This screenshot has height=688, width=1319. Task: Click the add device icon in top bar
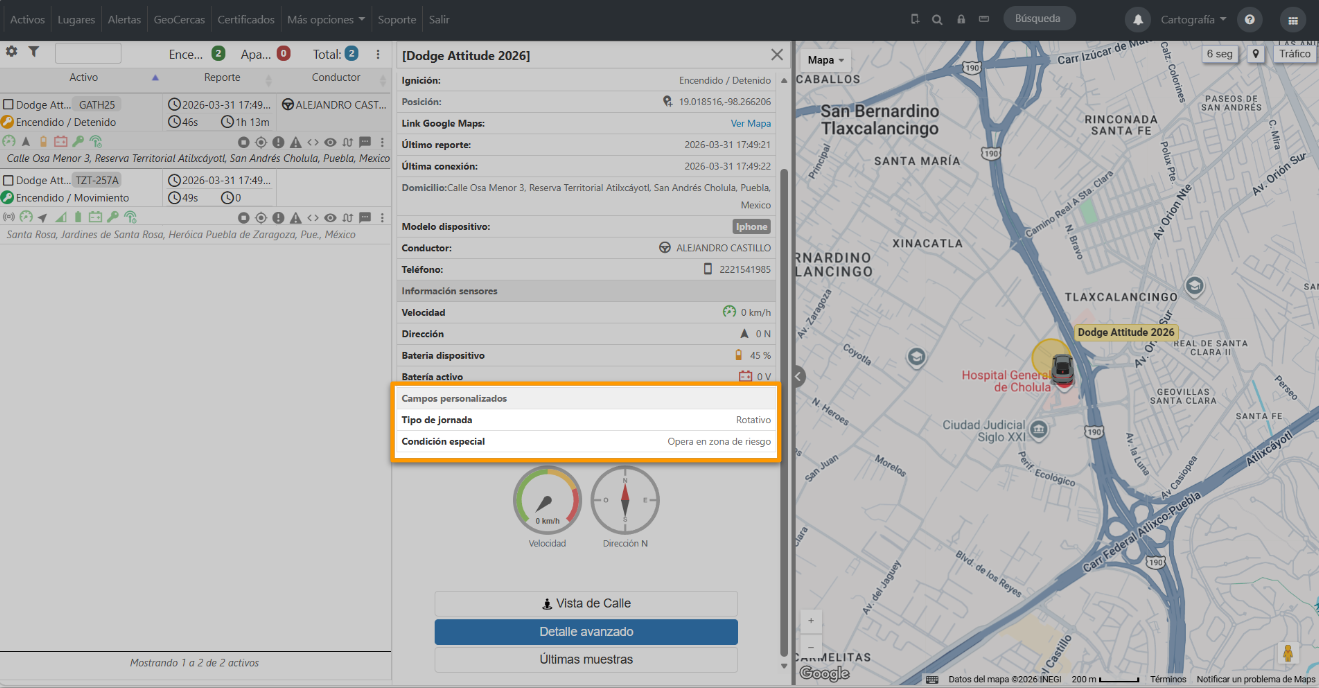(x=914, y=19)
